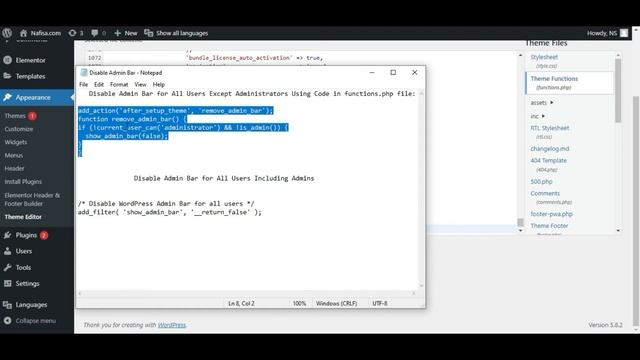640x360 pixels.
Task: Open Menus under Appearance
Action: (14, 155)
